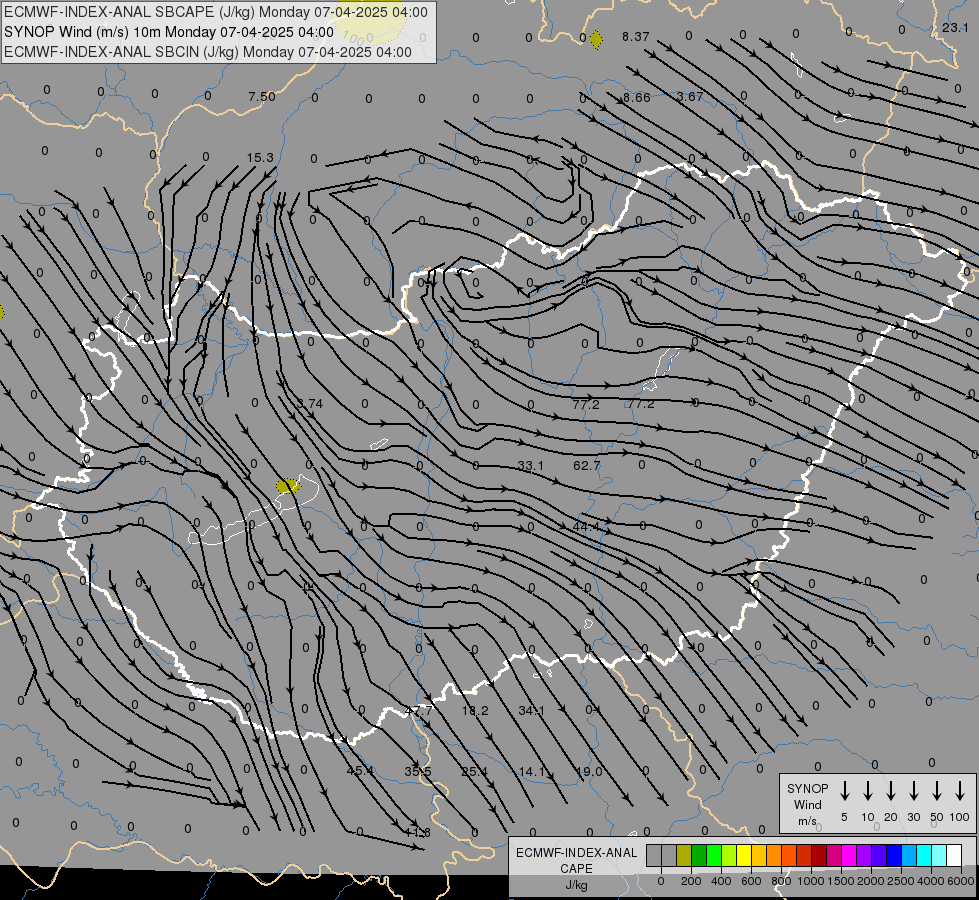Click the map value 11.8

pyautogui.click(x=417, y=833)
